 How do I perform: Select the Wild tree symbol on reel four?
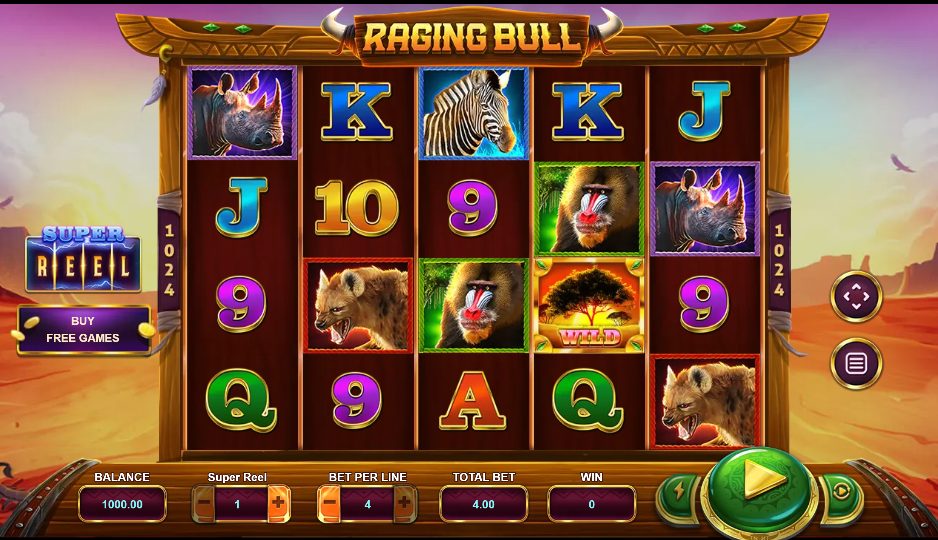click(x=589, y=305)
